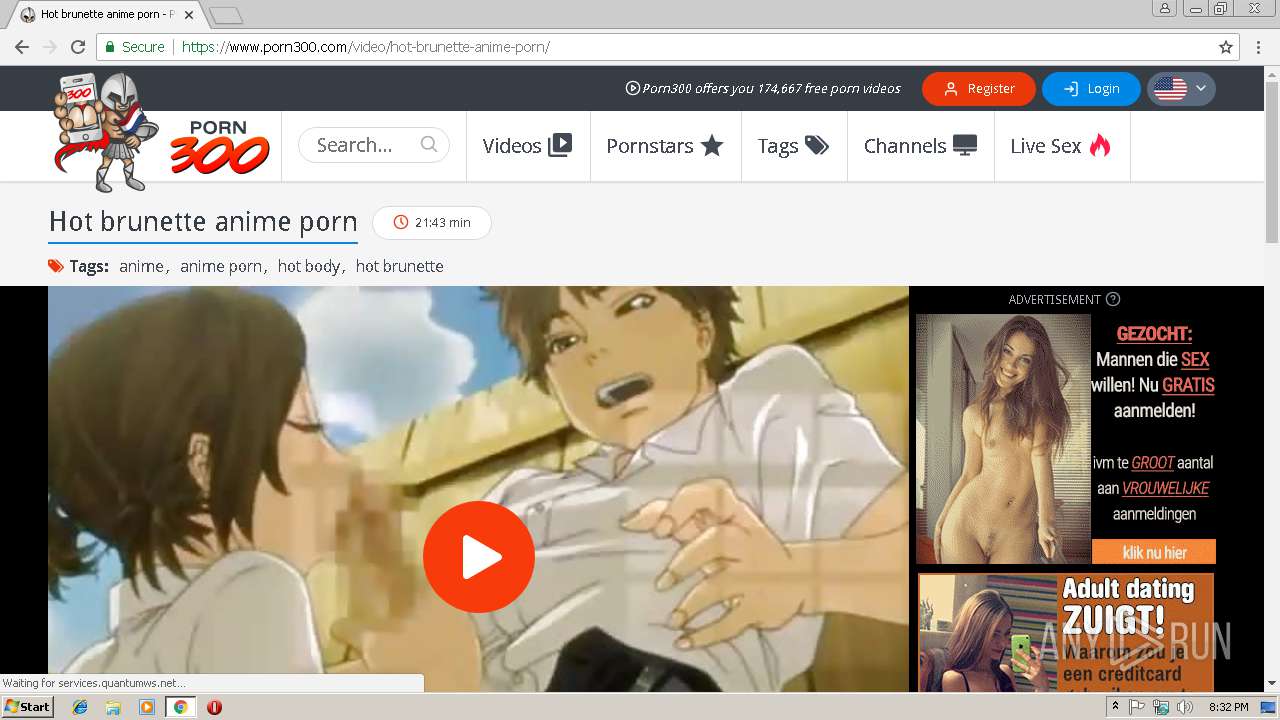Click the Chrome user profile icon

1165,8
